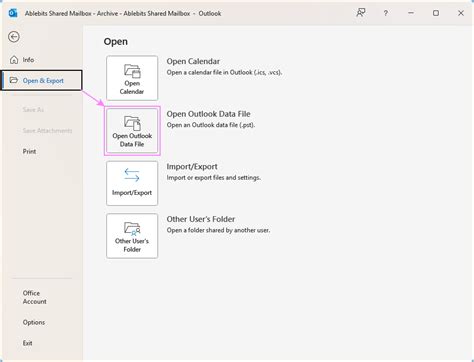Click the Outlook app icon in title bar
Viewport: 474px width, 362px height.
pos(13,13)
